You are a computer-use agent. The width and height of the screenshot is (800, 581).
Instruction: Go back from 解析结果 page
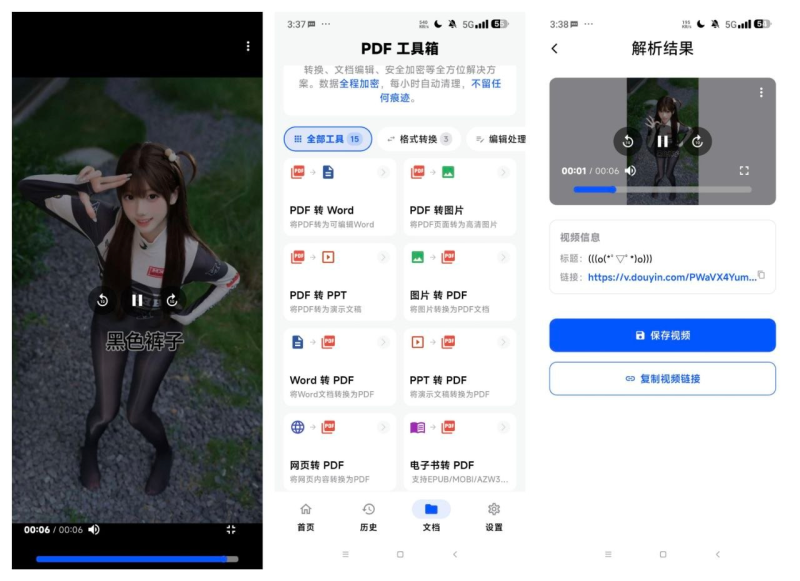[x=555, y=48]
